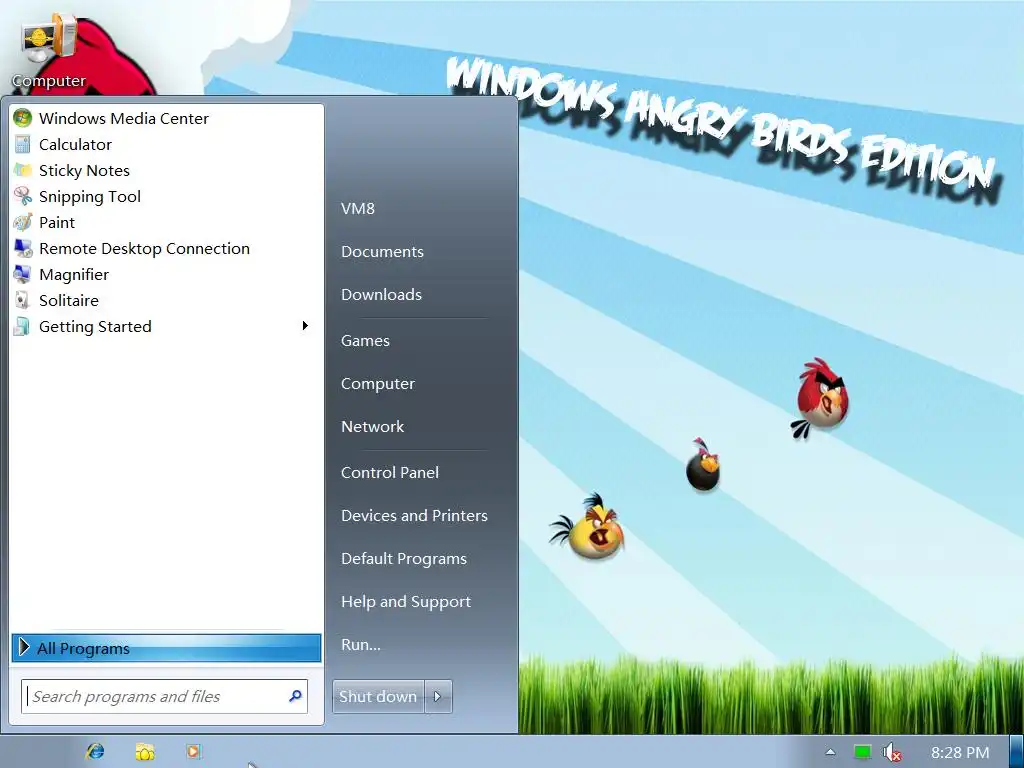Click the Snipping Tool label

point(89,197)
